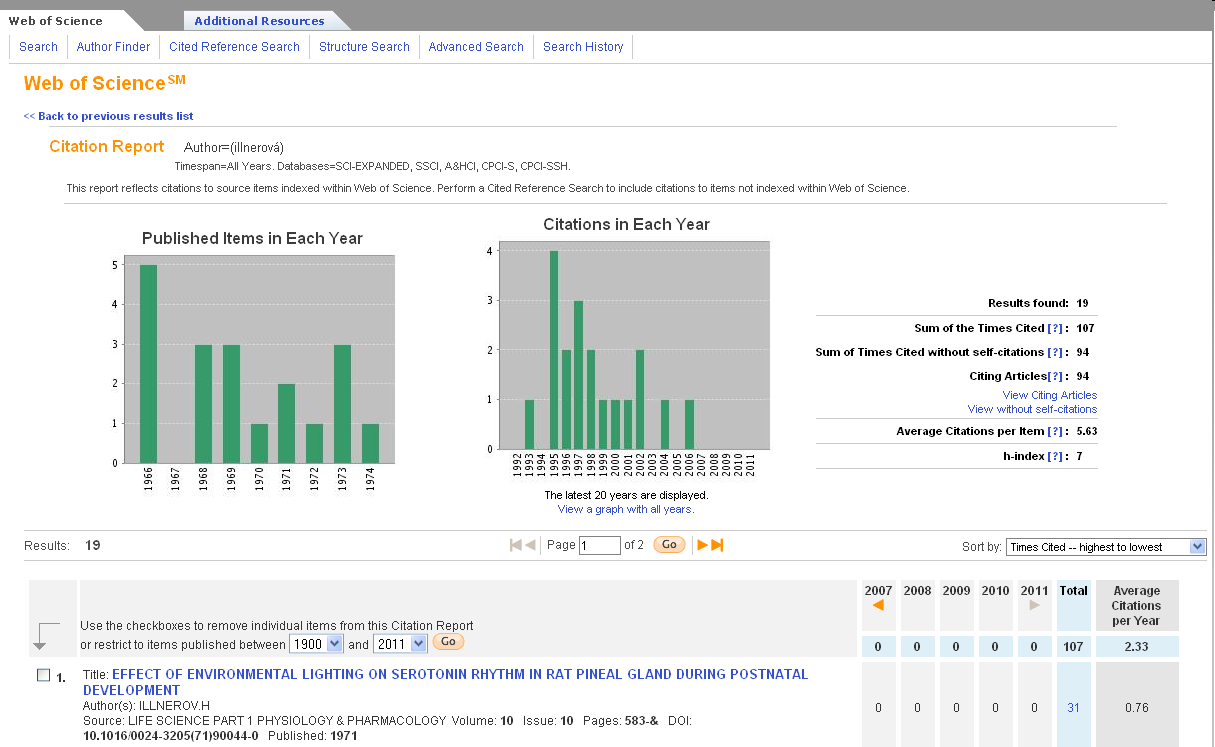This screenshot has width=1215, height=747.
Task: Click the Web of Science orange heading
Action: click(x=105, y=83)
